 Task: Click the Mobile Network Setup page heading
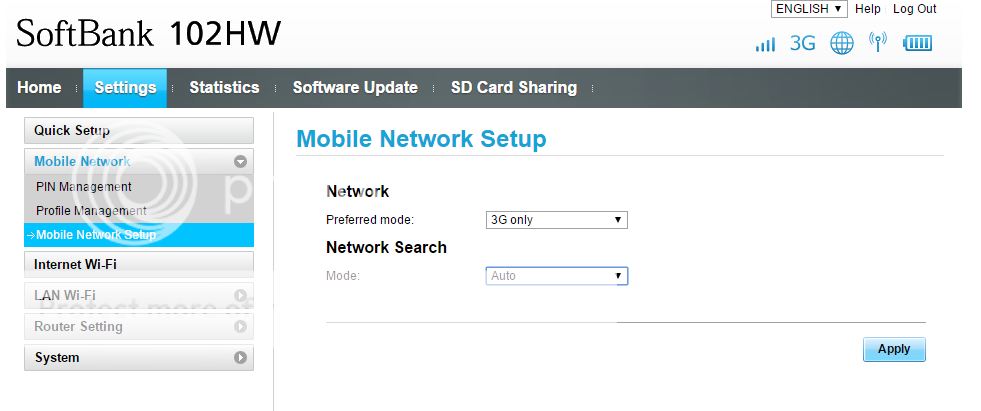(x=421, y=139)
